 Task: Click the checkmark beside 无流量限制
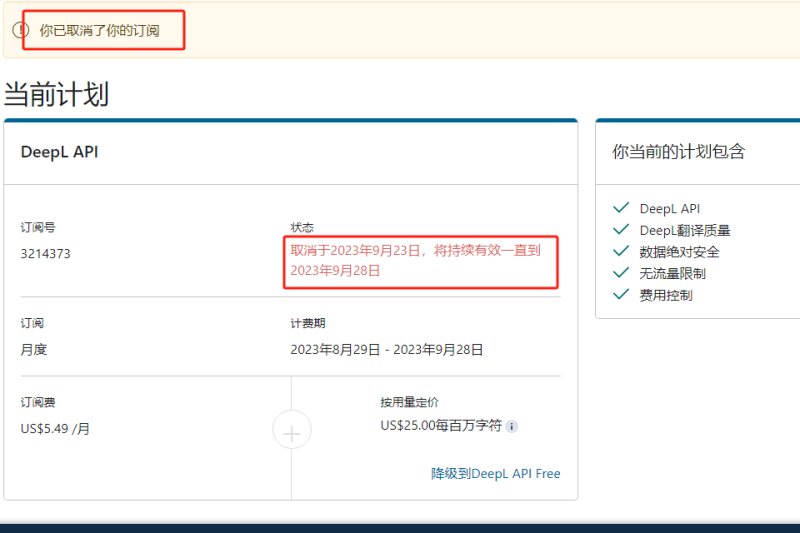(621, 273)
